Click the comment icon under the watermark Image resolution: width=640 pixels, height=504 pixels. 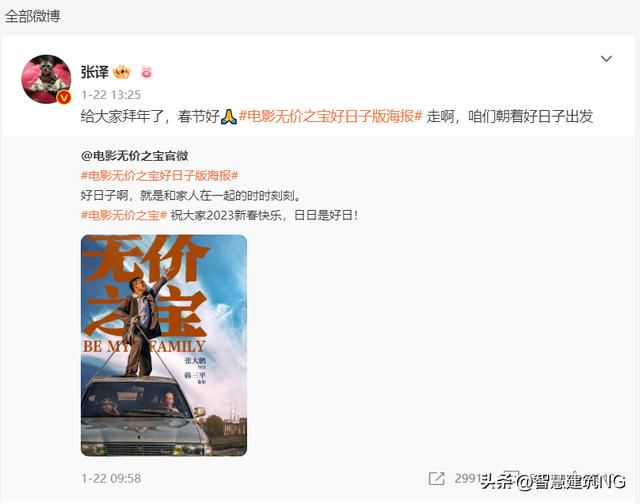point(510,477)
